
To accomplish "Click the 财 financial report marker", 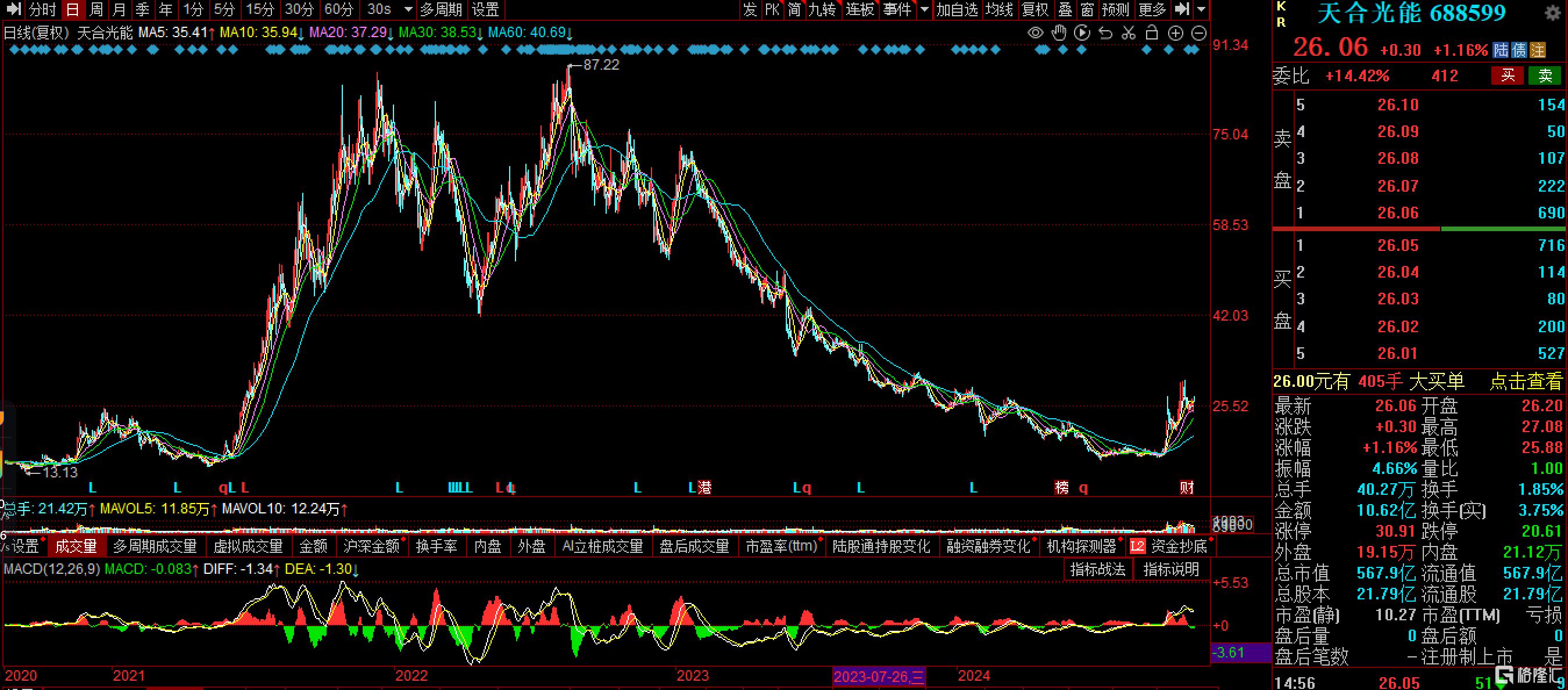I will [1187, 487].
